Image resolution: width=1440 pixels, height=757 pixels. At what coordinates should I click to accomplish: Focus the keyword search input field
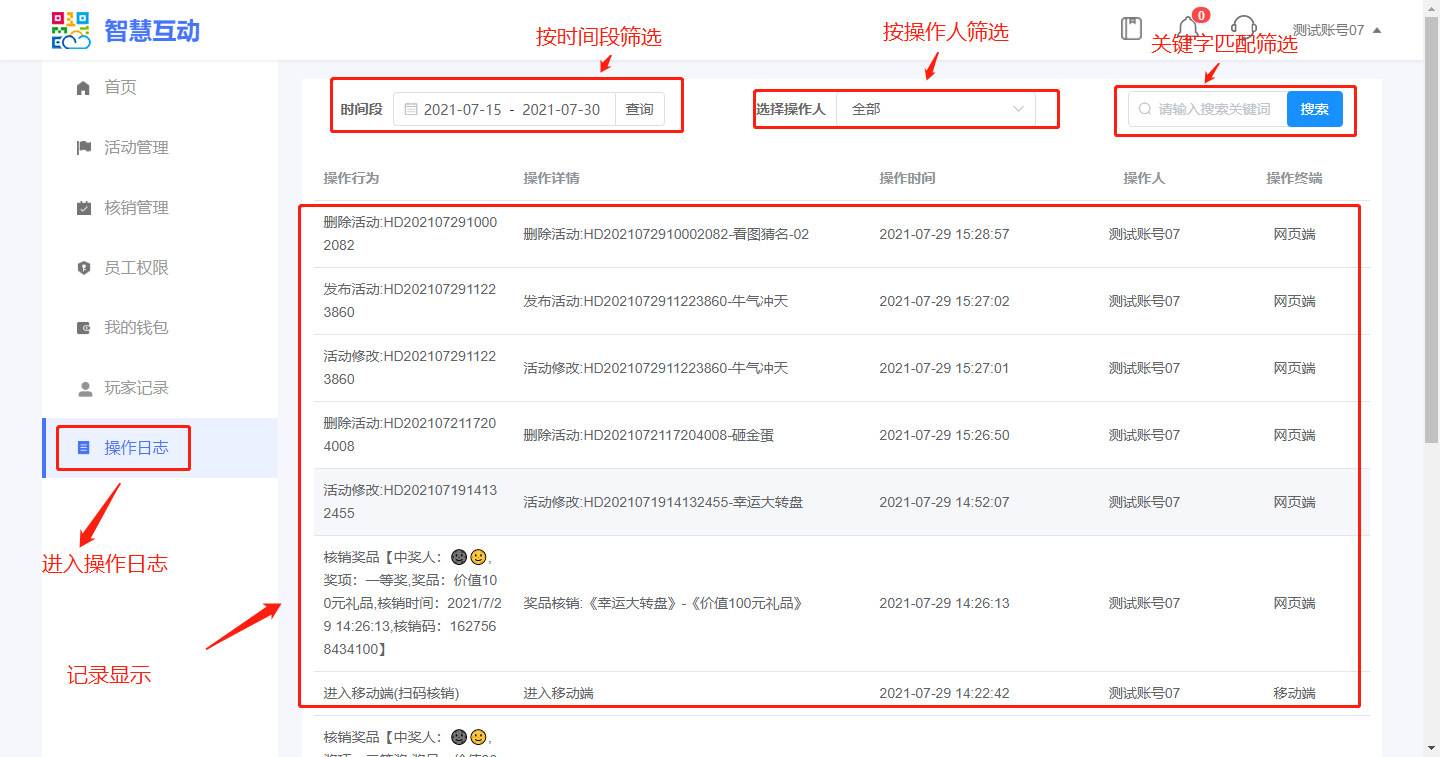click(x=1214, y=109)
